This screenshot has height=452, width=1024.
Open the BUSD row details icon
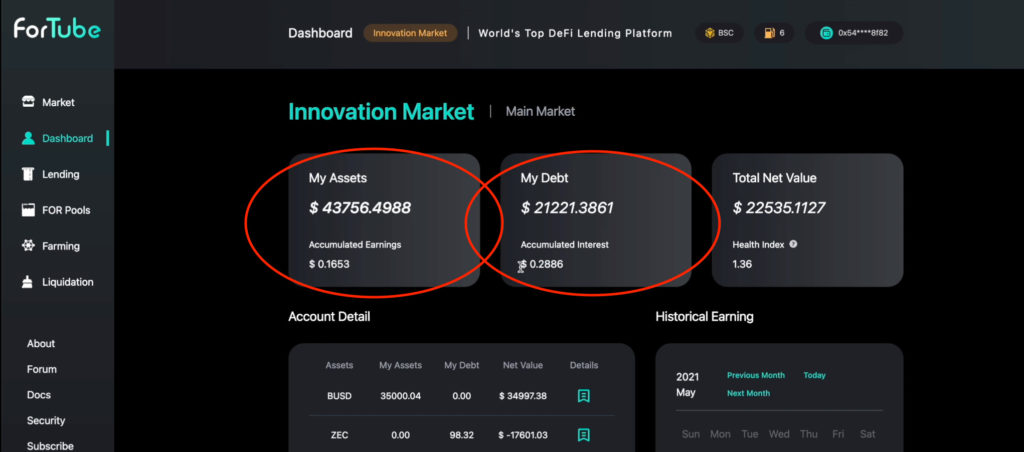tap(584, 396)
